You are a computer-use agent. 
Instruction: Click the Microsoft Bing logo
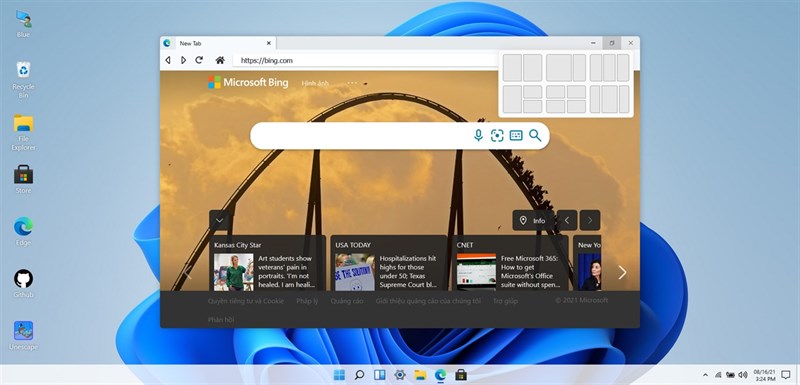pos(248,83)
